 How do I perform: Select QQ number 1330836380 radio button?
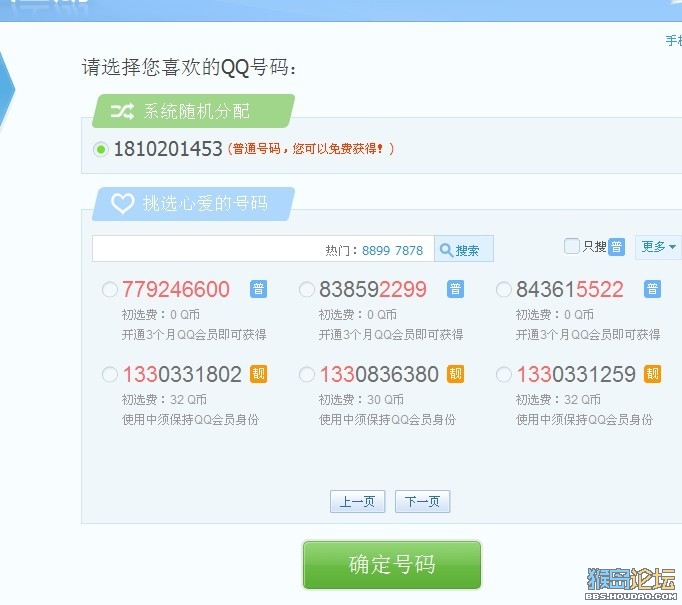307,374
